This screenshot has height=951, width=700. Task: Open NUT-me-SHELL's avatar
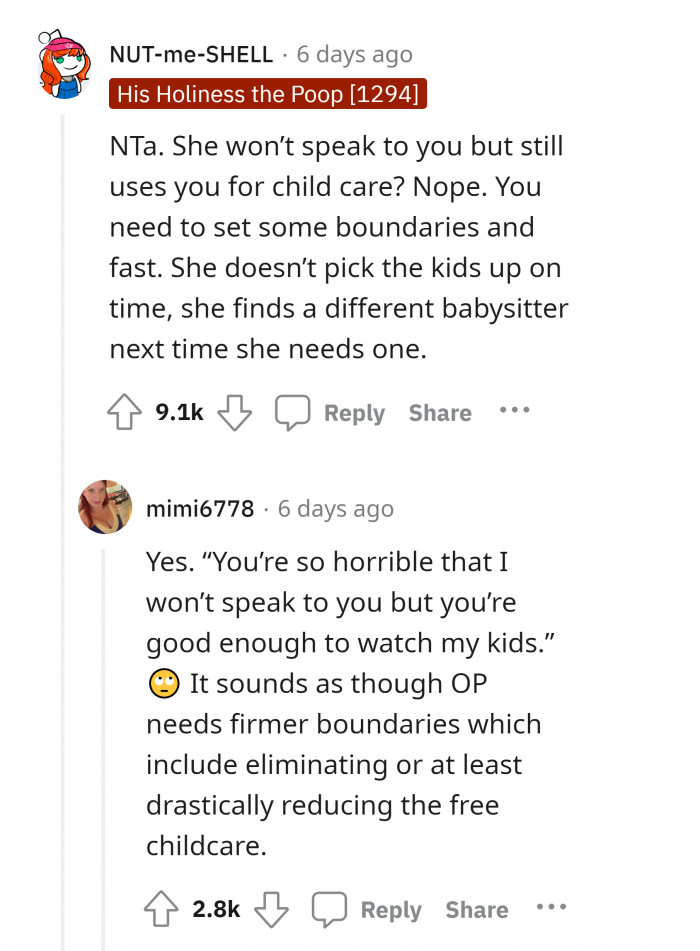tap(64, 65)
